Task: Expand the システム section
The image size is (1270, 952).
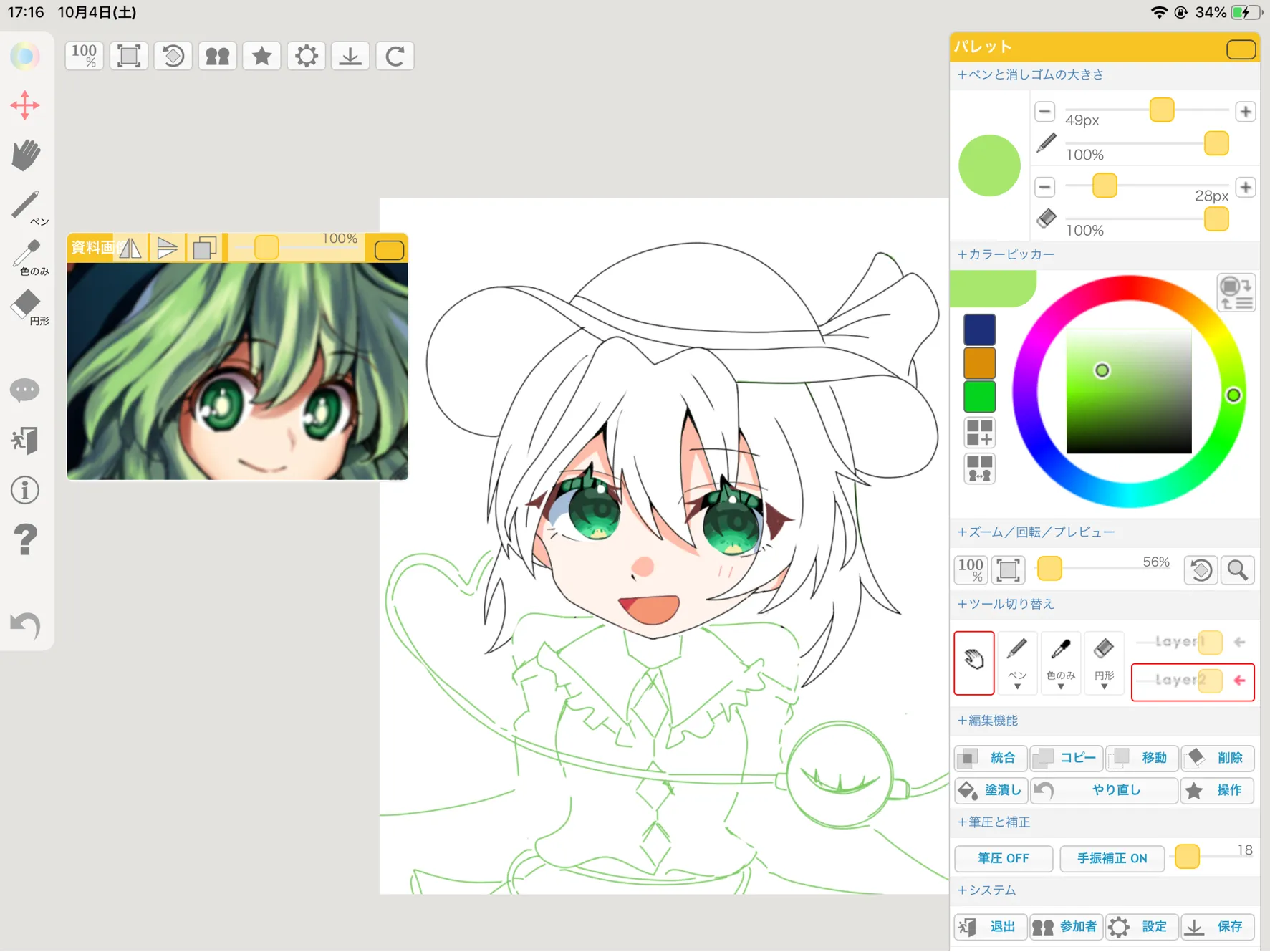Action: [987, 890]
